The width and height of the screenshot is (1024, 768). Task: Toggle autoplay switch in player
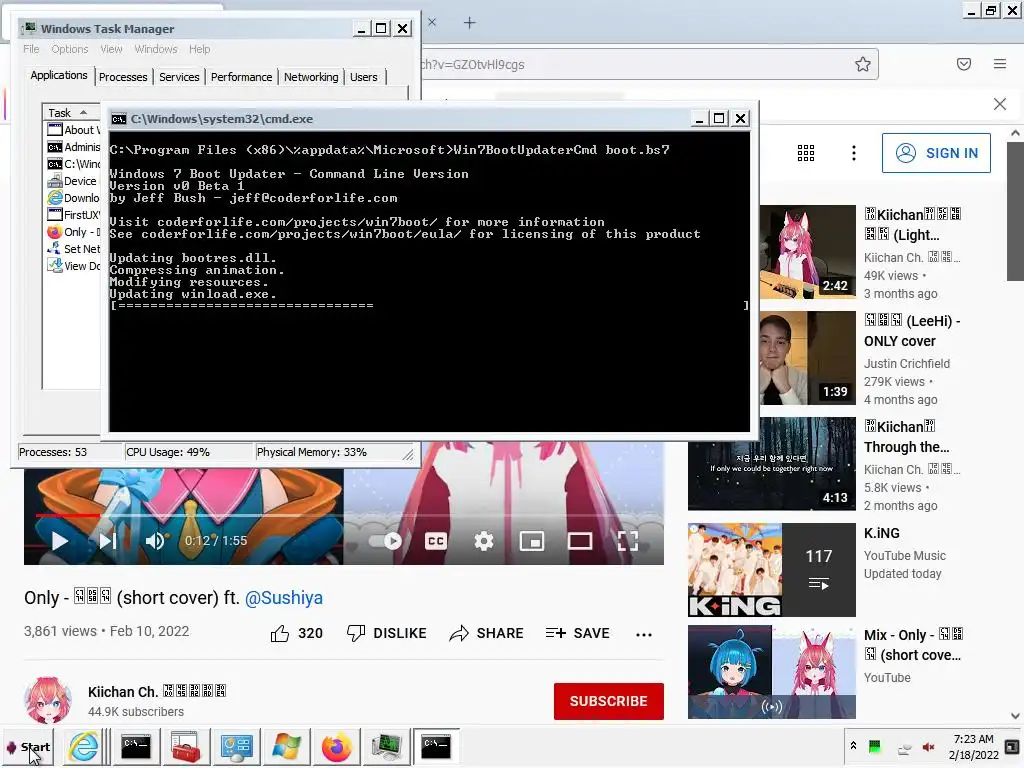(x=385, y=541)
